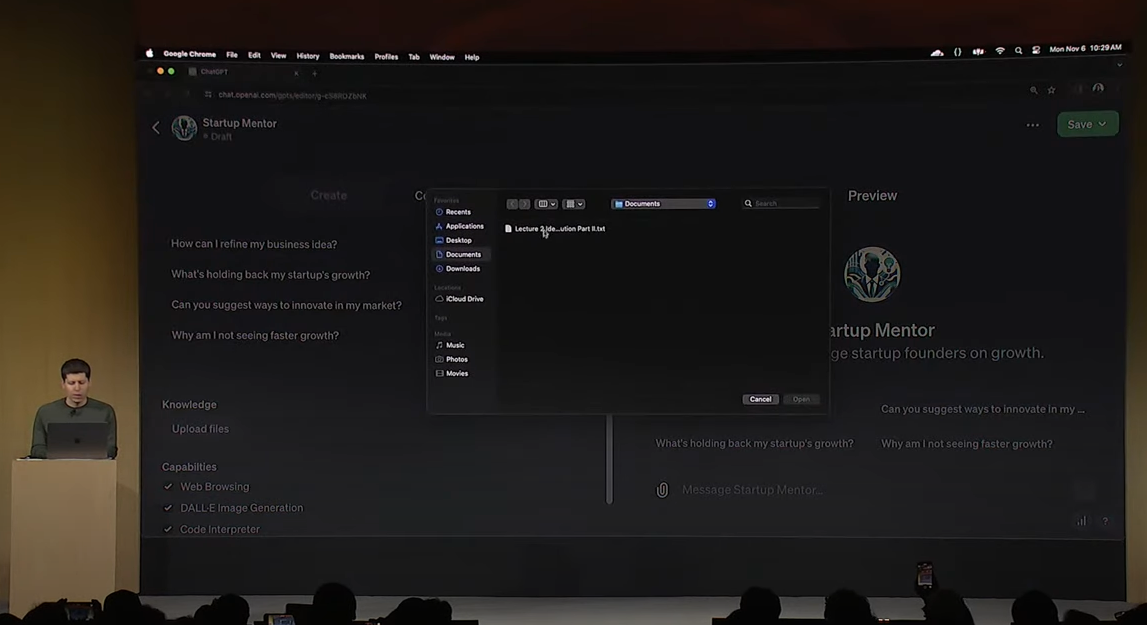This screenshot has width=1147, height=625.
Task: Select the Lecture txt file in Documents
Action: pyautogui.click(x=559, y=229)
